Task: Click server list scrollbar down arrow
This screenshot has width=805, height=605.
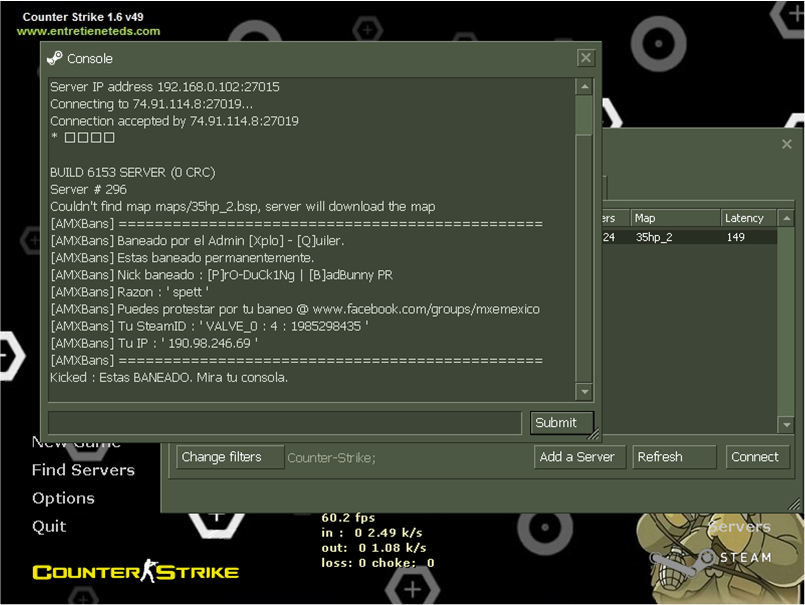Action: [x=787, y=425]
